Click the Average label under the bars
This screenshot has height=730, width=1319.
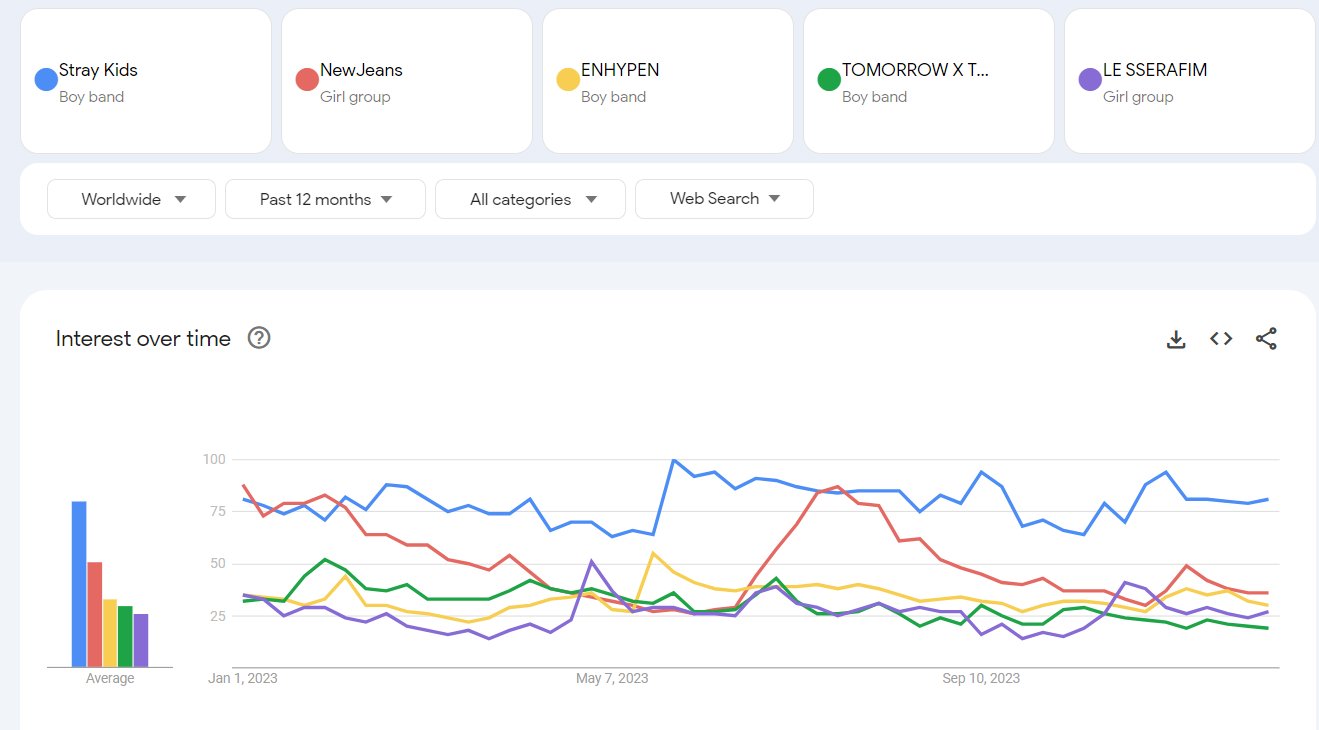pos(110,678)
